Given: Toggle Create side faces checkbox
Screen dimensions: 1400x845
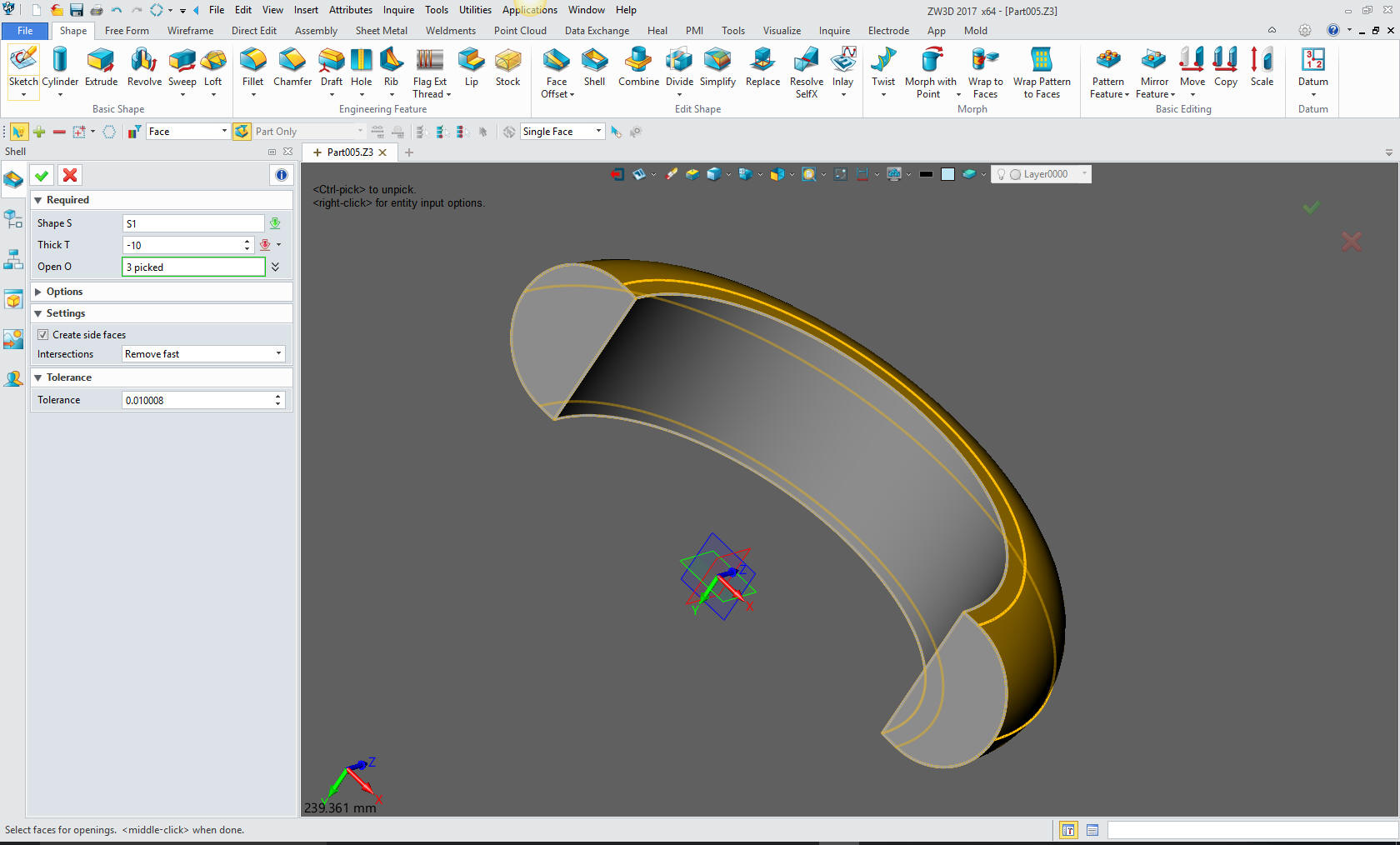Looking at the screenshot, I should click(43, 335).
